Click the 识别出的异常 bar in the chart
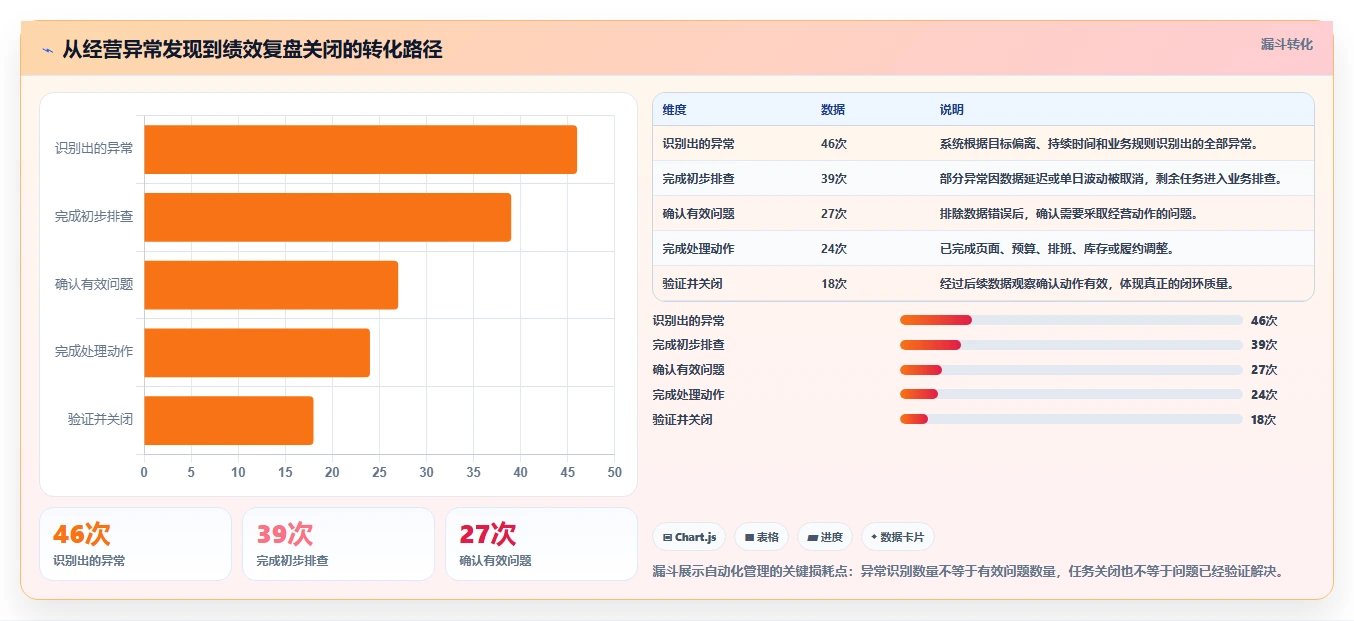This screenshot has height=621, width=1354. coord(360,149)
